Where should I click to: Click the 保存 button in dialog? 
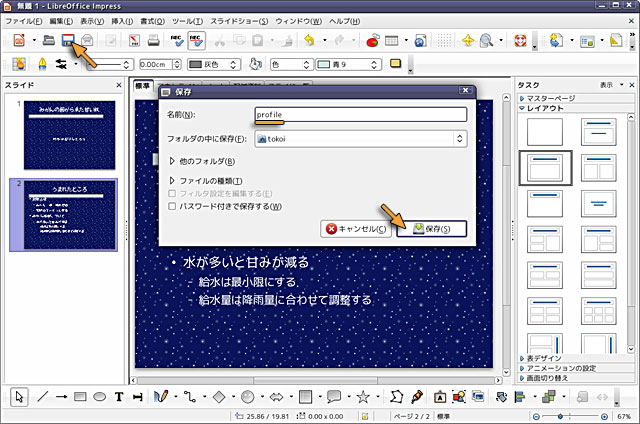[431, 229]
